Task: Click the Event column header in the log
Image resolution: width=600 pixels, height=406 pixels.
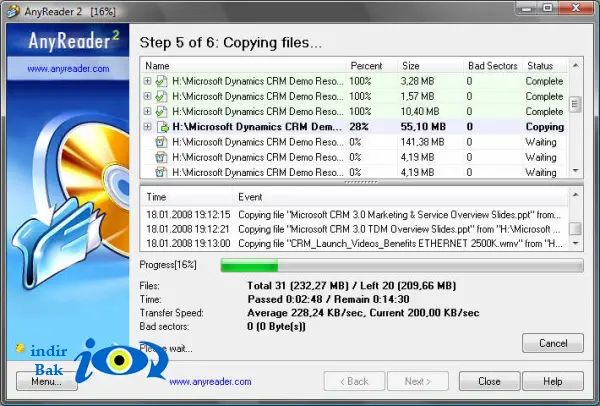Action: point(400,197)
